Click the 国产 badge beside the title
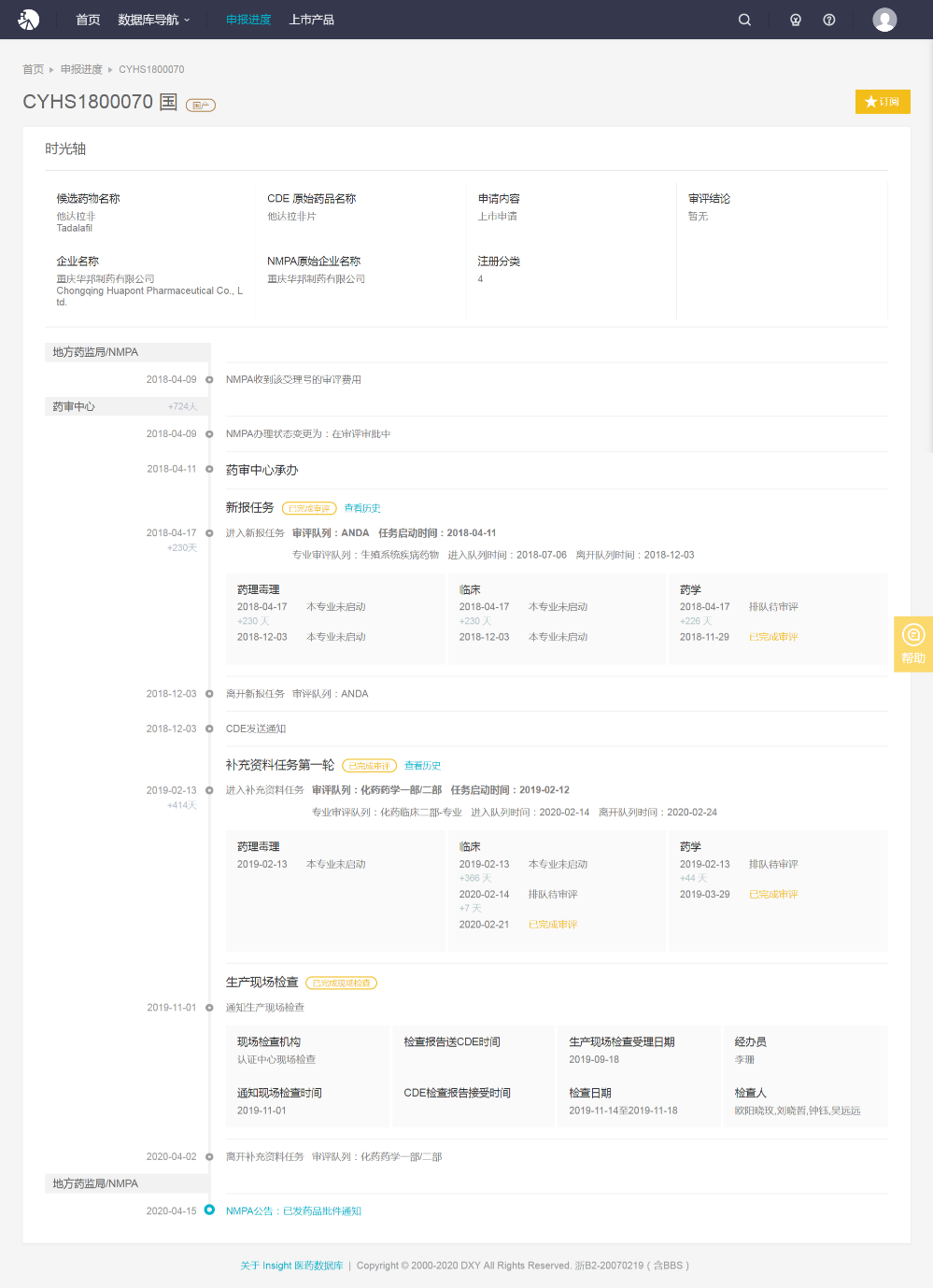The height and width of the screenshot is (1288, 933). coord(201,106)
